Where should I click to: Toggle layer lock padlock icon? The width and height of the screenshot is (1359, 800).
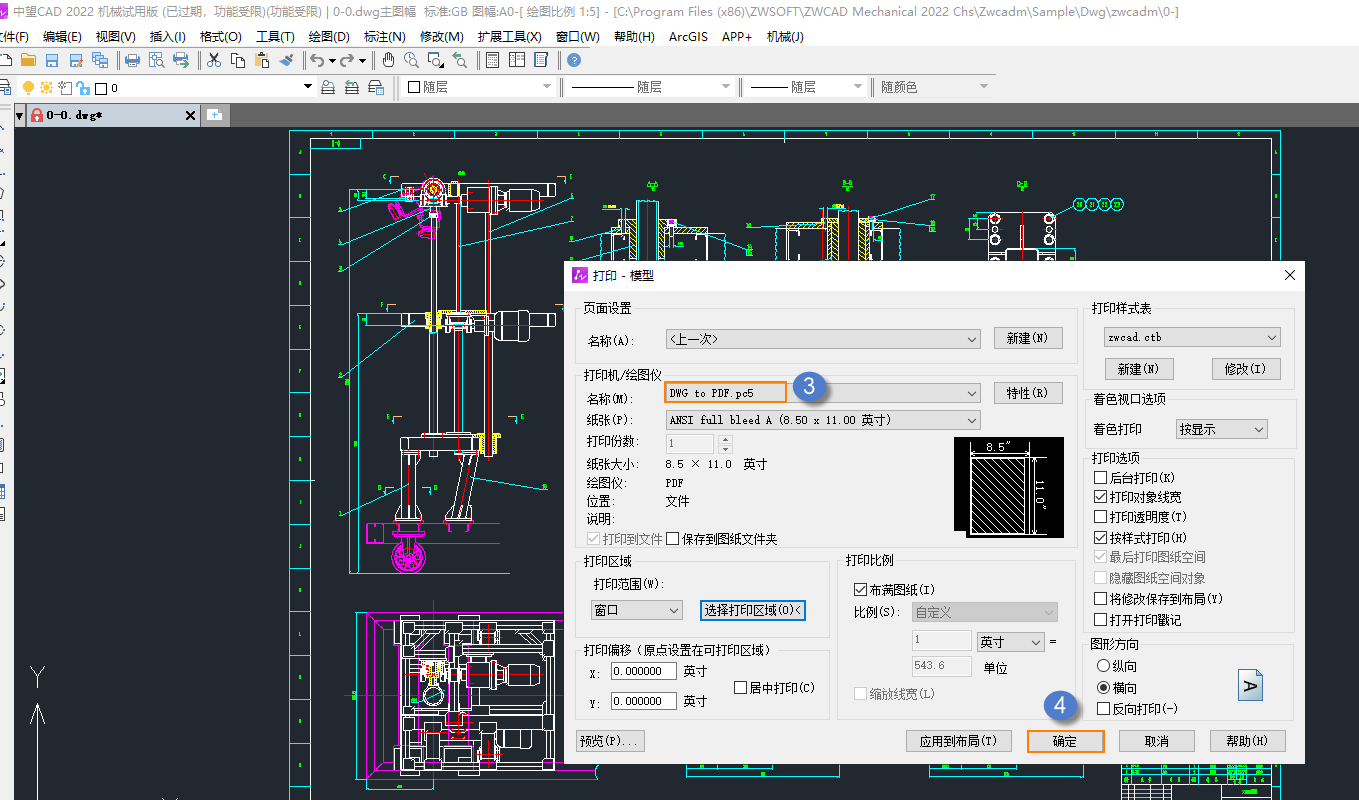tap(83, 88)
